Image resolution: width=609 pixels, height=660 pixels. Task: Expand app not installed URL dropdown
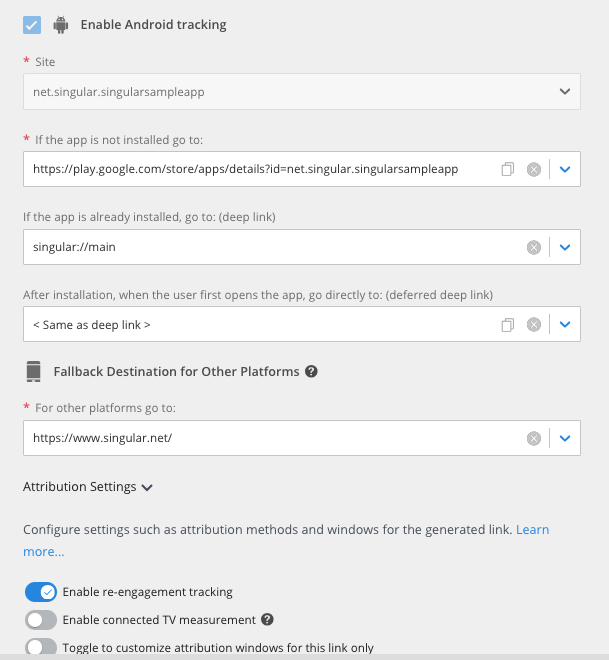tap(565, 169)
